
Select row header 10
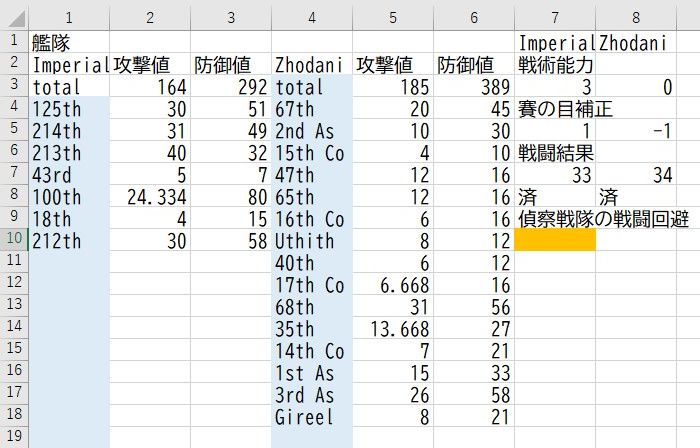tap(14, 240)
